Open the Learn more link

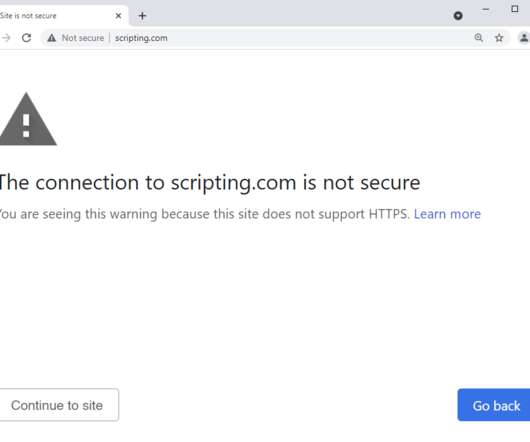pyautogui.click(x=447, y=214)
